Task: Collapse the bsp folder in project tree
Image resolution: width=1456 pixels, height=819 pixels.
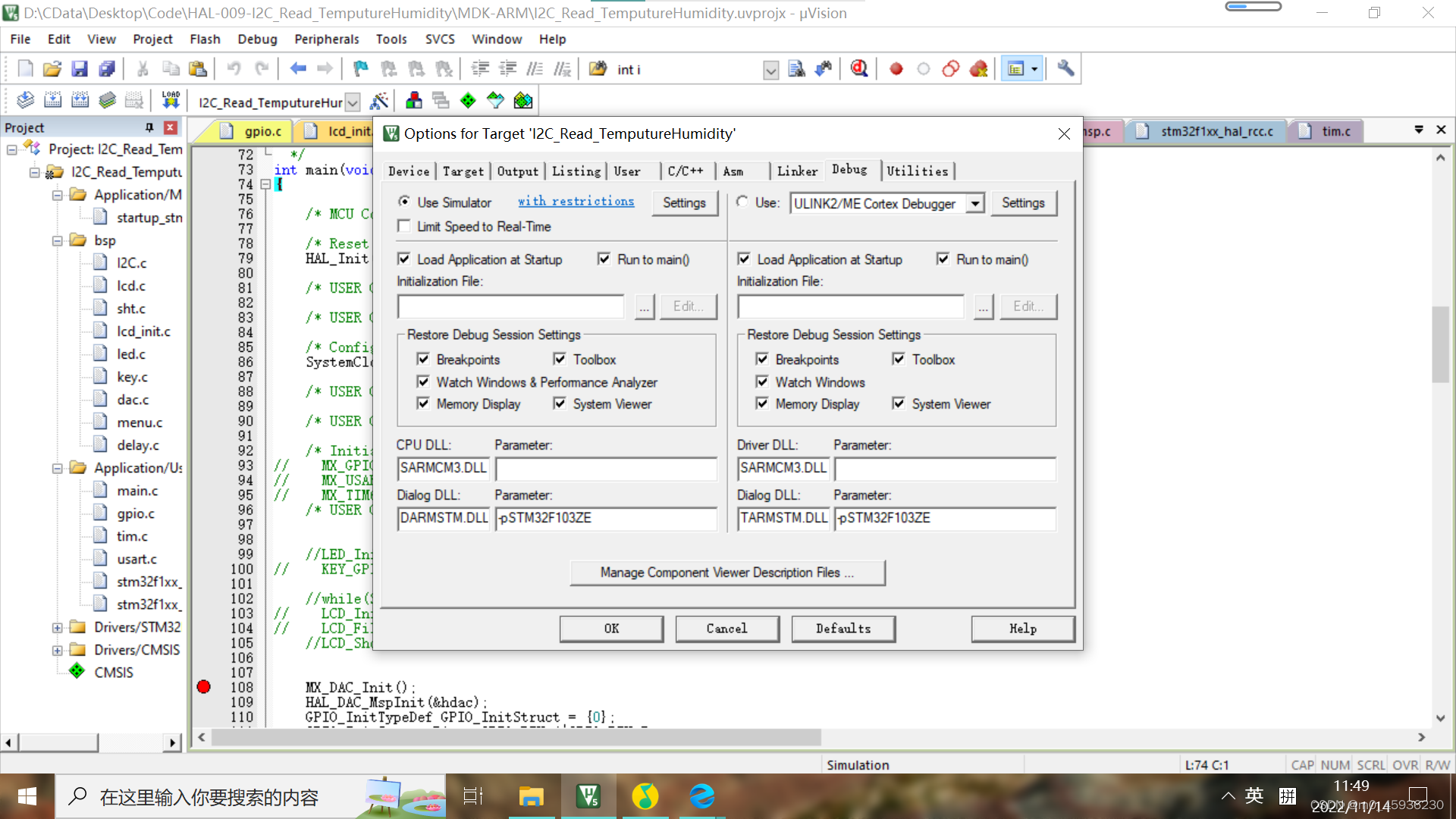Action: (58, 240)
